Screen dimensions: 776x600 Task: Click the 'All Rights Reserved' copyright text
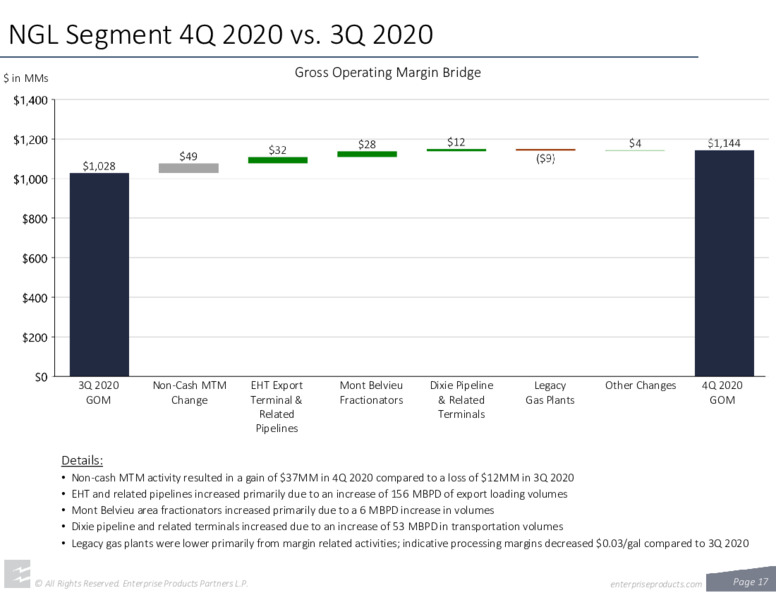(142, 584)
